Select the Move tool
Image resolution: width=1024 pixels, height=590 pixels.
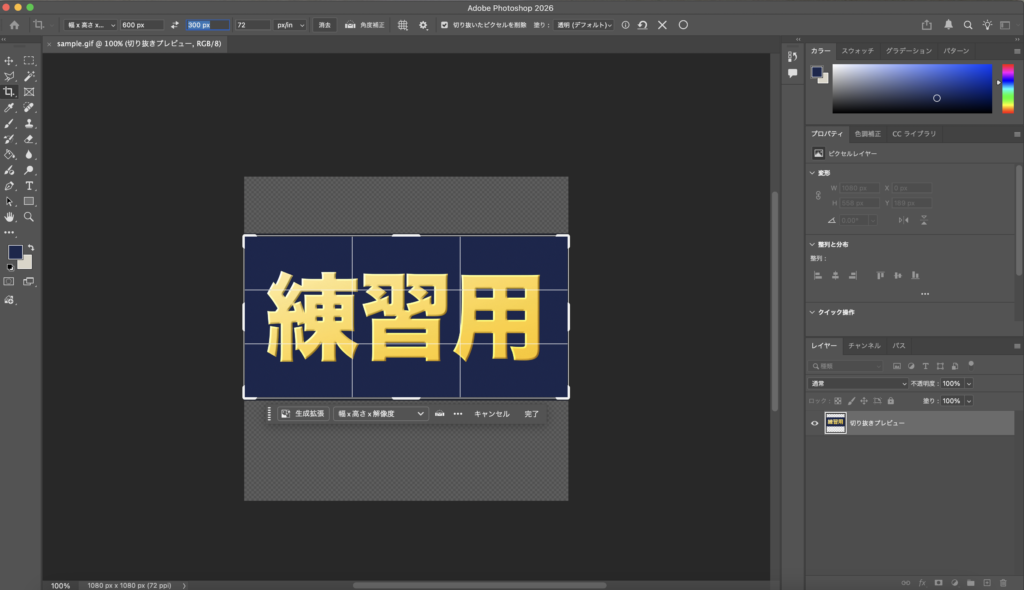click(9, 61)
